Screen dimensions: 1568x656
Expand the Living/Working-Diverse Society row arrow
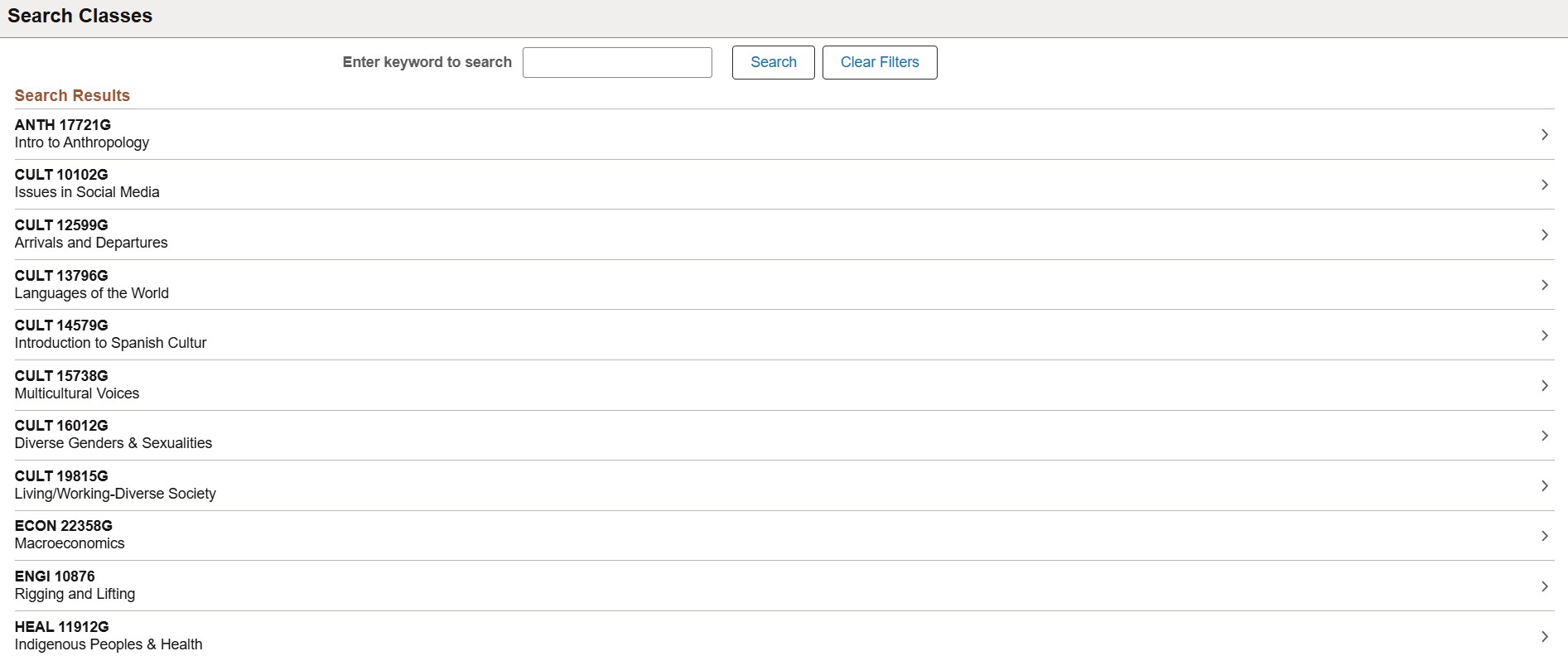(1544, 486)
